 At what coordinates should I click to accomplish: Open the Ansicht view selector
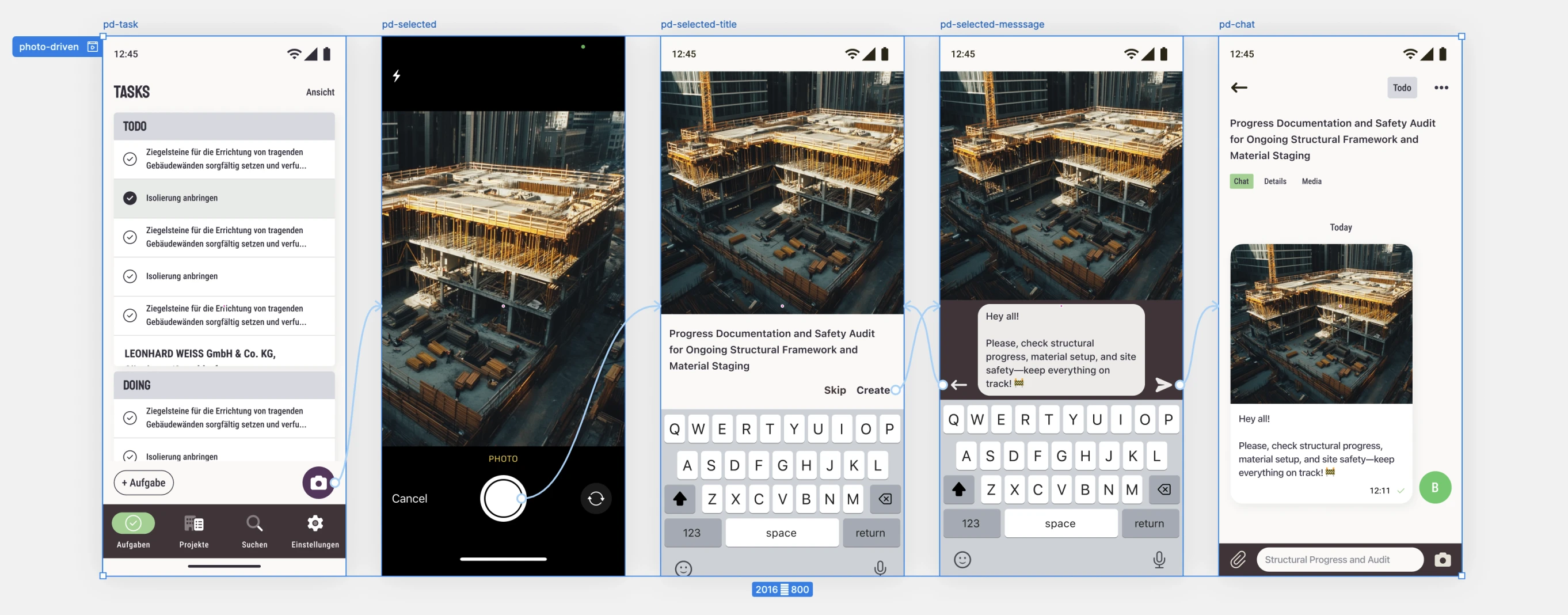pos(319,92)
